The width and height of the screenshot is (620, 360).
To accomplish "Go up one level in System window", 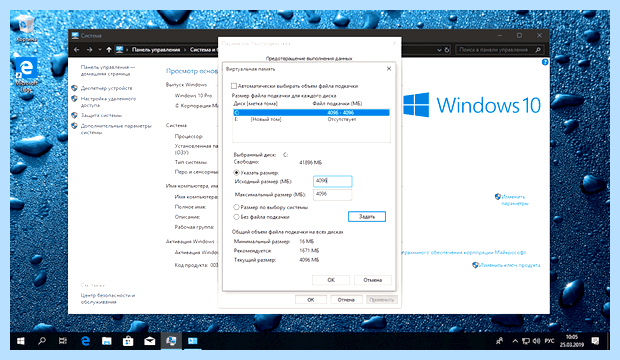I will coord(109,50).
